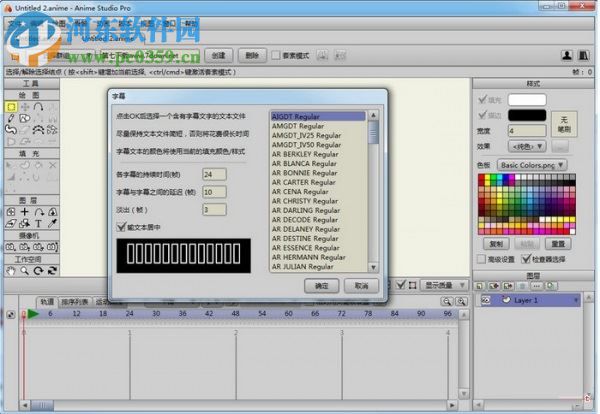Switch to the 轨道 timeline tab
The width and height of the screenshot is (600, 414).
click(x=47, y=302)
